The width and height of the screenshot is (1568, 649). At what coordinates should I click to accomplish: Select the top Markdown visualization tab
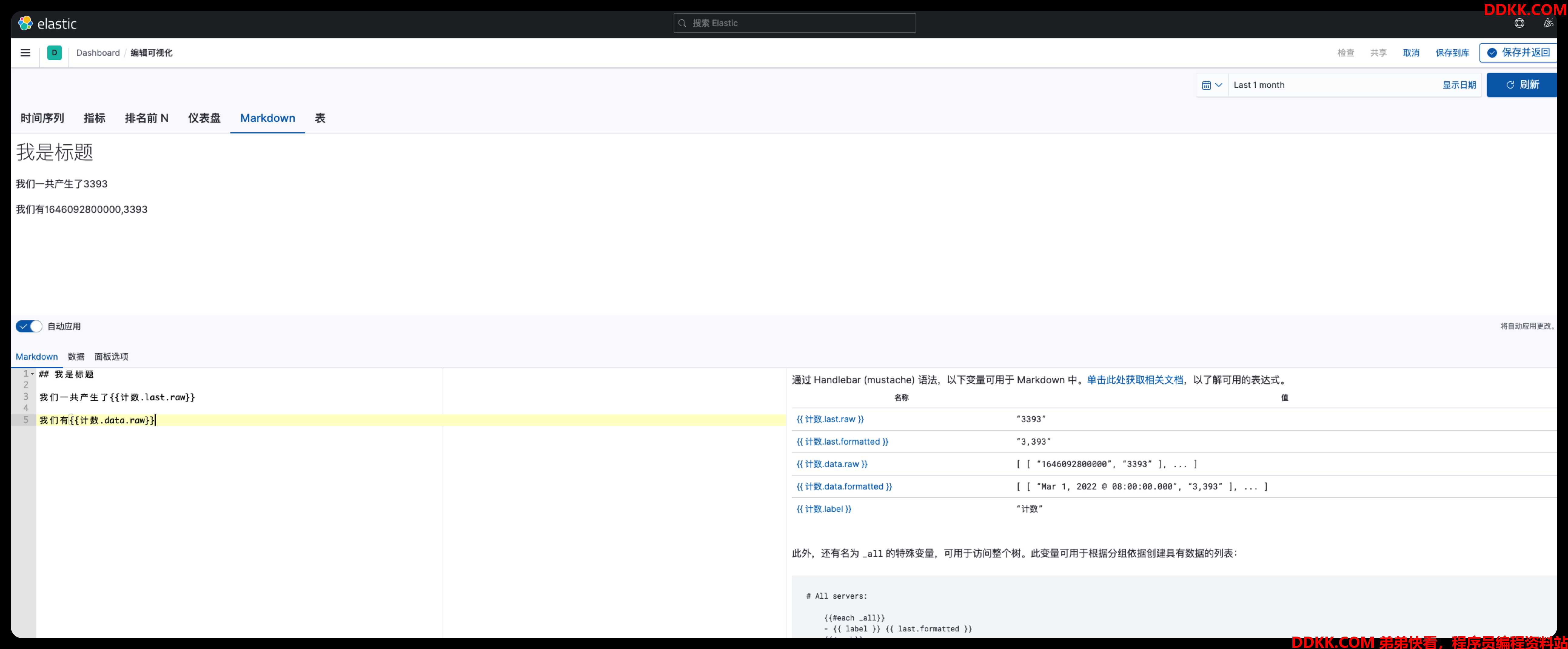(x=267, y=118)
